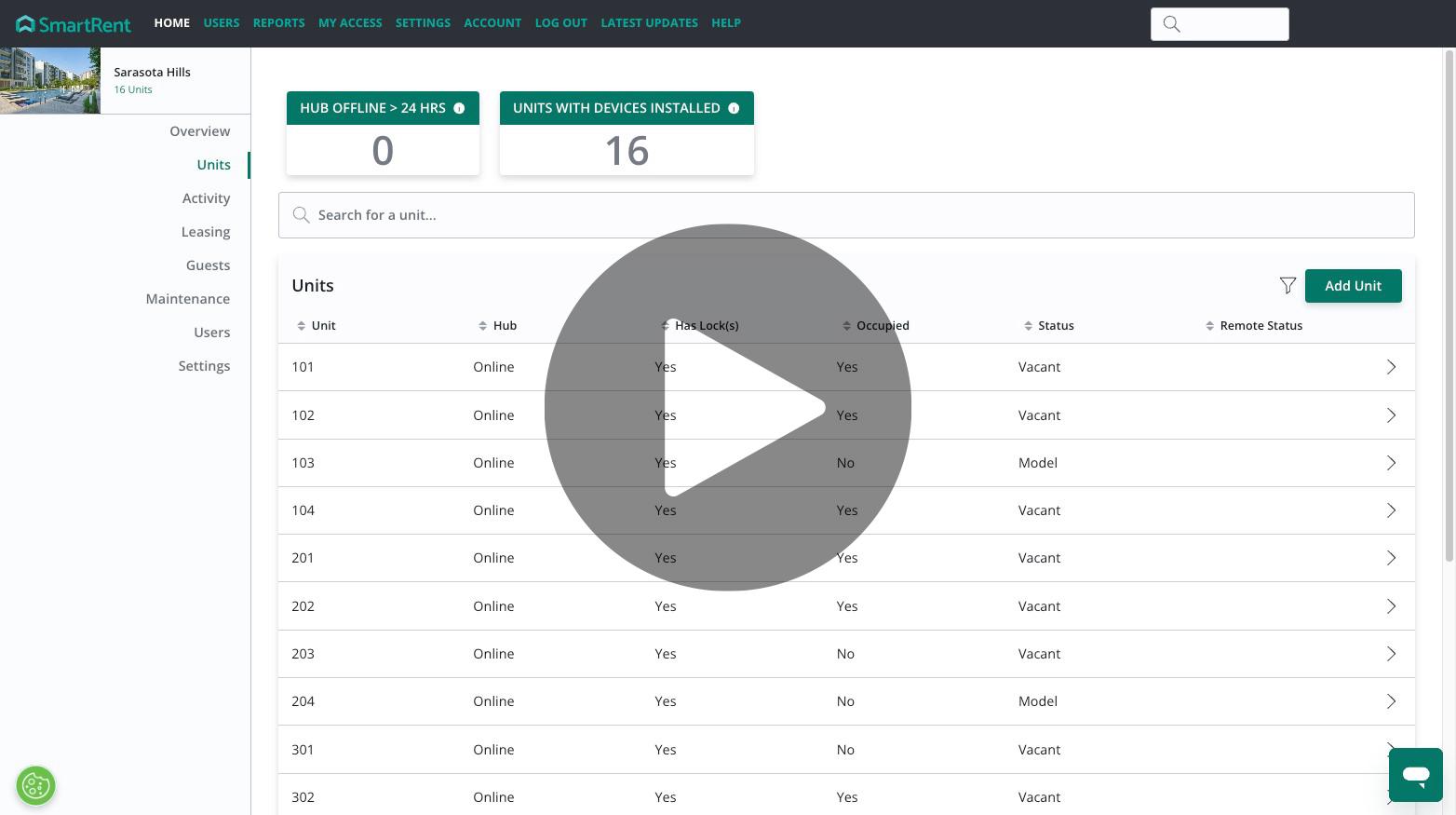Click the filter funnel icon

click(1287, 286)
